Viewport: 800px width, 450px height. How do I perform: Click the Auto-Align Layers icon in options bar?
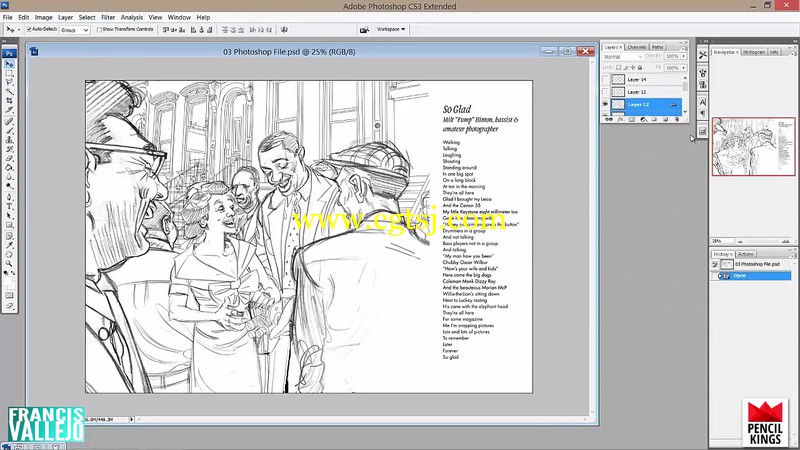[284, 30]
